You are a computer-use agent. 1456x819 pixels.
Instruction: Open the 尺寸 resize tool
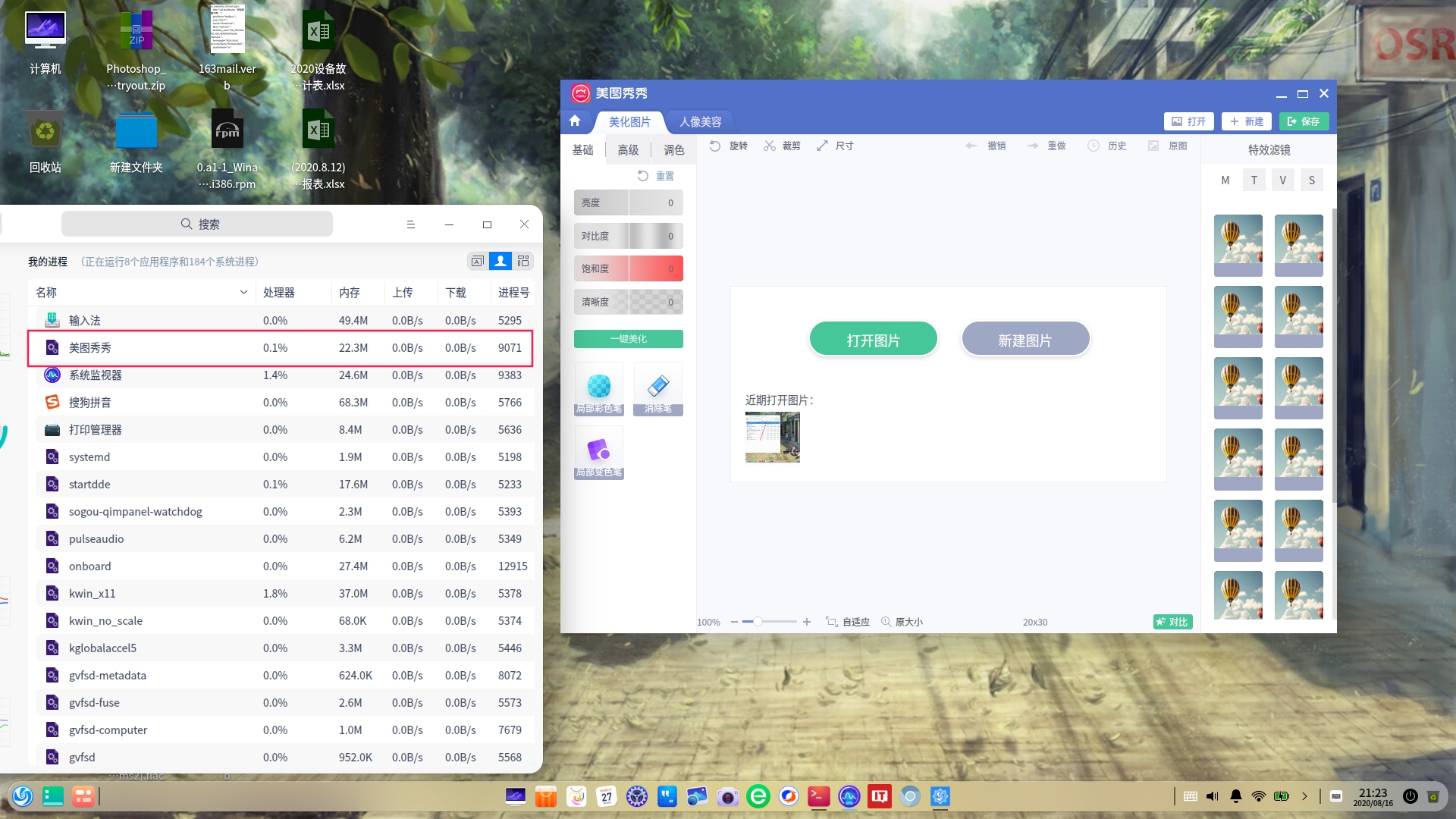pyautogui.click(x=835, y=146)
